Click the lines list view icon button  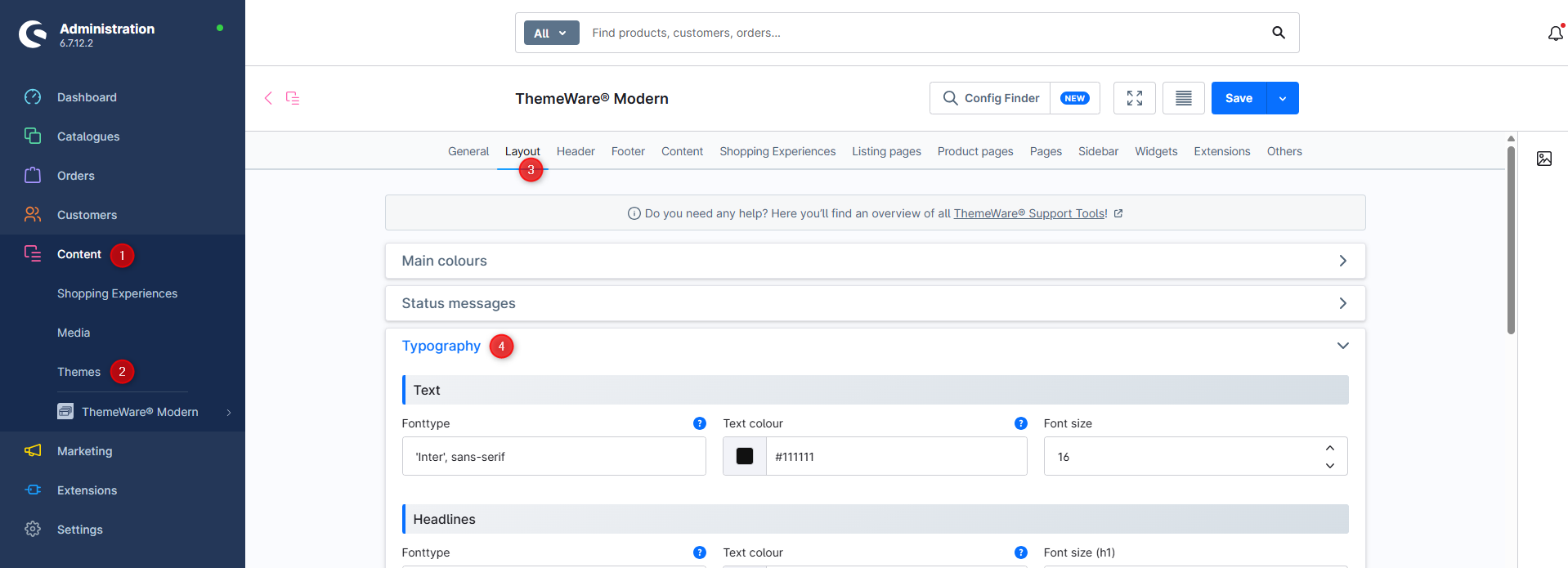pos(1184,98)
